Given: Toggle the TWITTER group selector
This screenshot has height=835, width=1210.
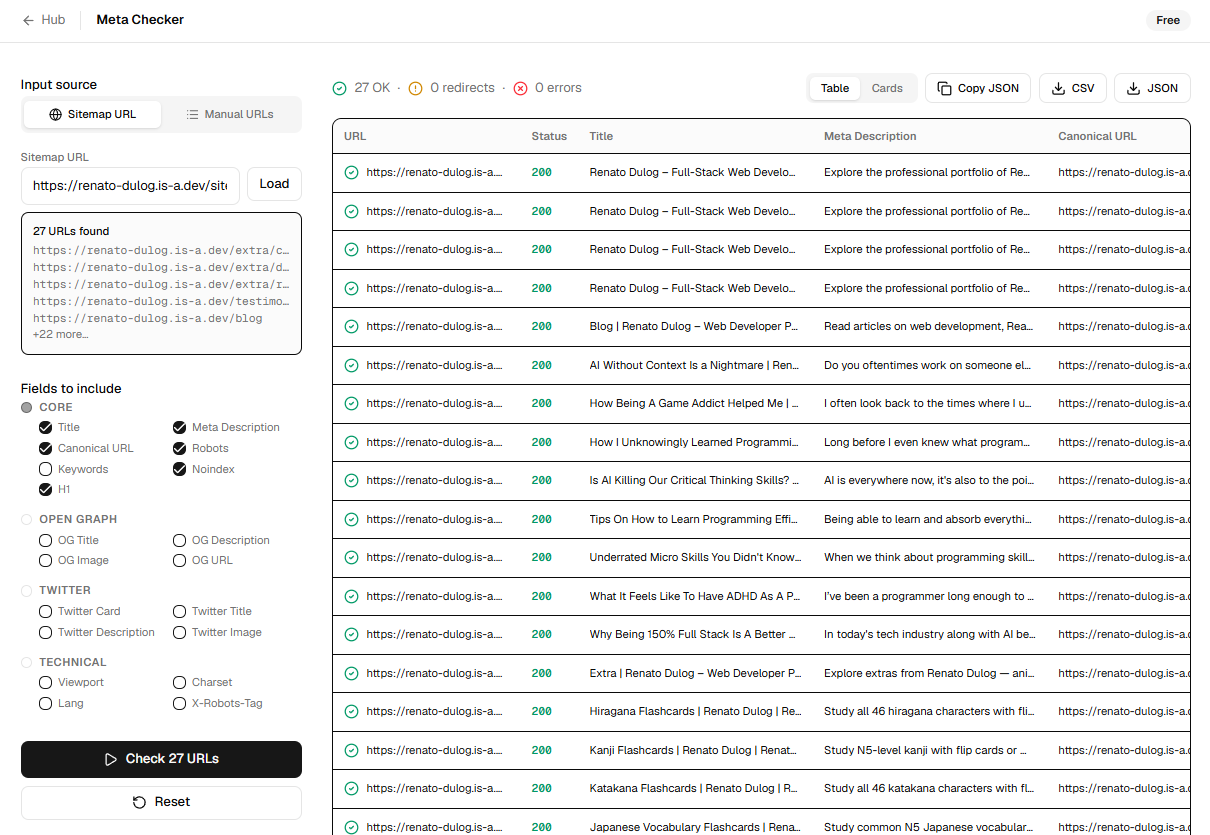Looking at the screenshot, I should pyautogui.click(x=27, y=590).
